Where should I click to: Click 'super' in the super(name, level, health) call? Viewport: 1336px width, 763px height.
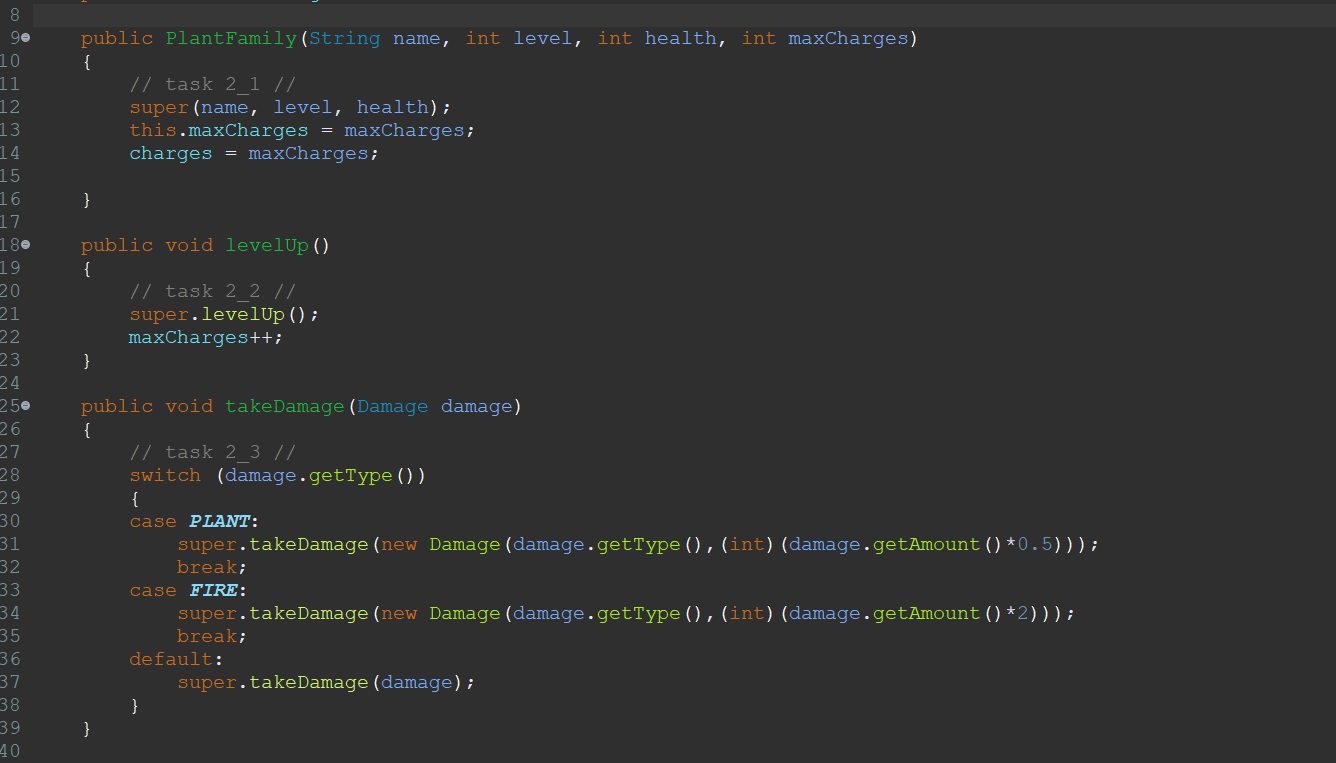(159, 107)
